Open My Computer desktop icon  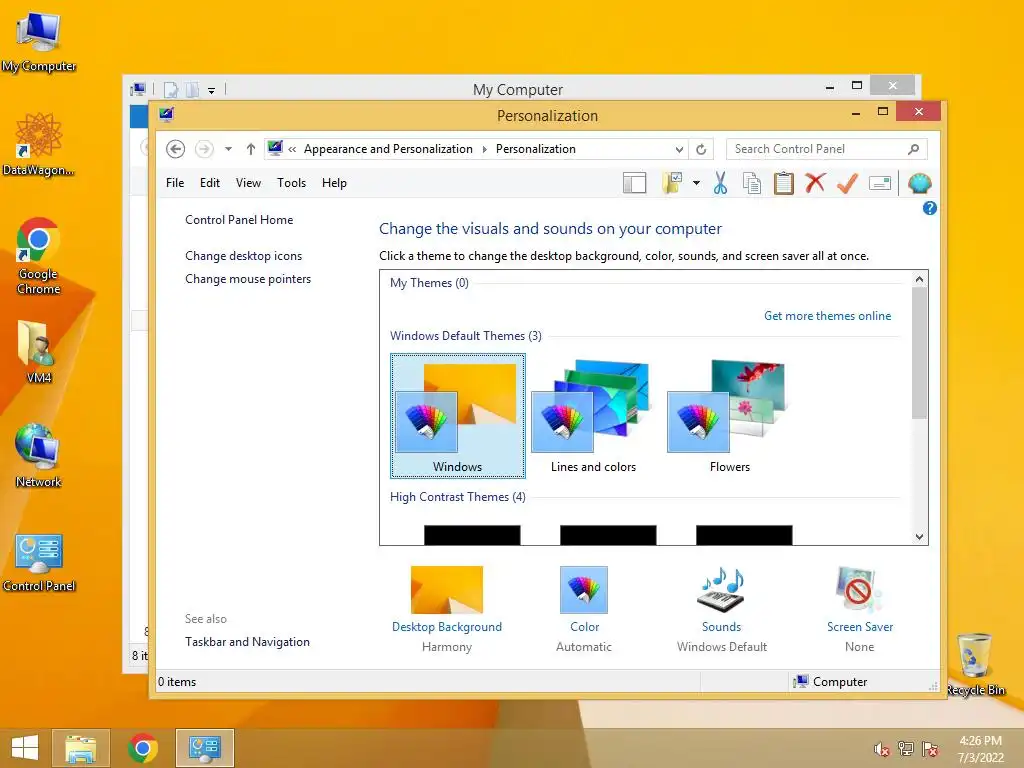click(39, 42)
